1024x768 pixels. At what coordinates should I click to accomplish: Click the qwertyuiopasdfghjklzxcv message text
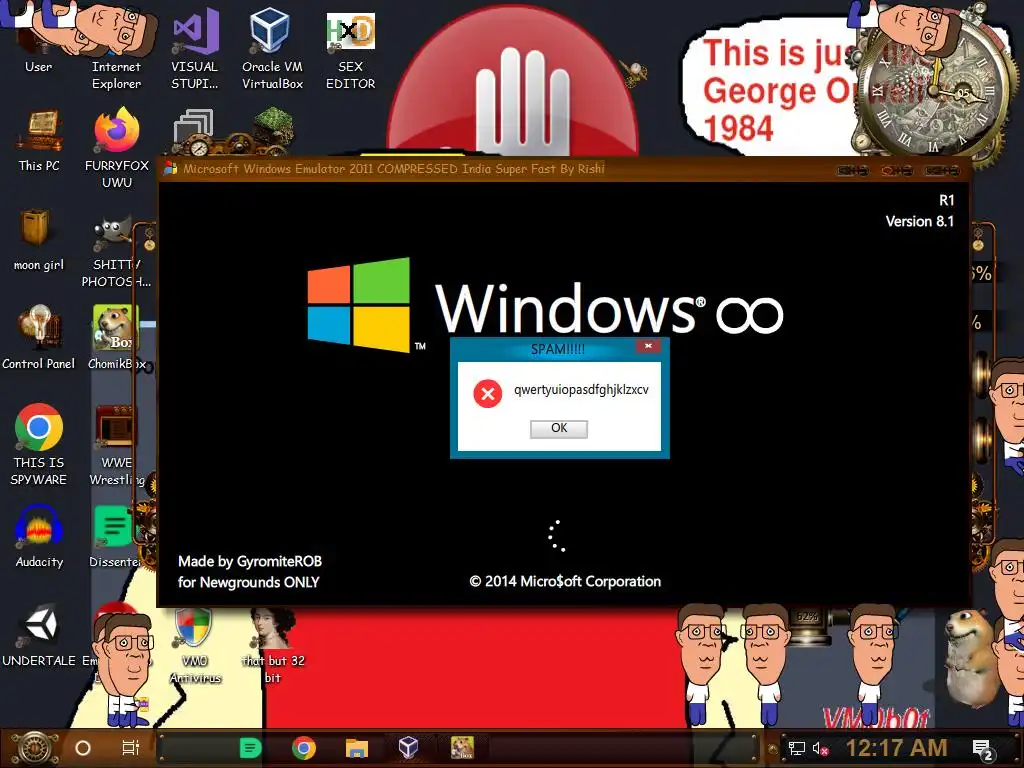coord(581,390)
